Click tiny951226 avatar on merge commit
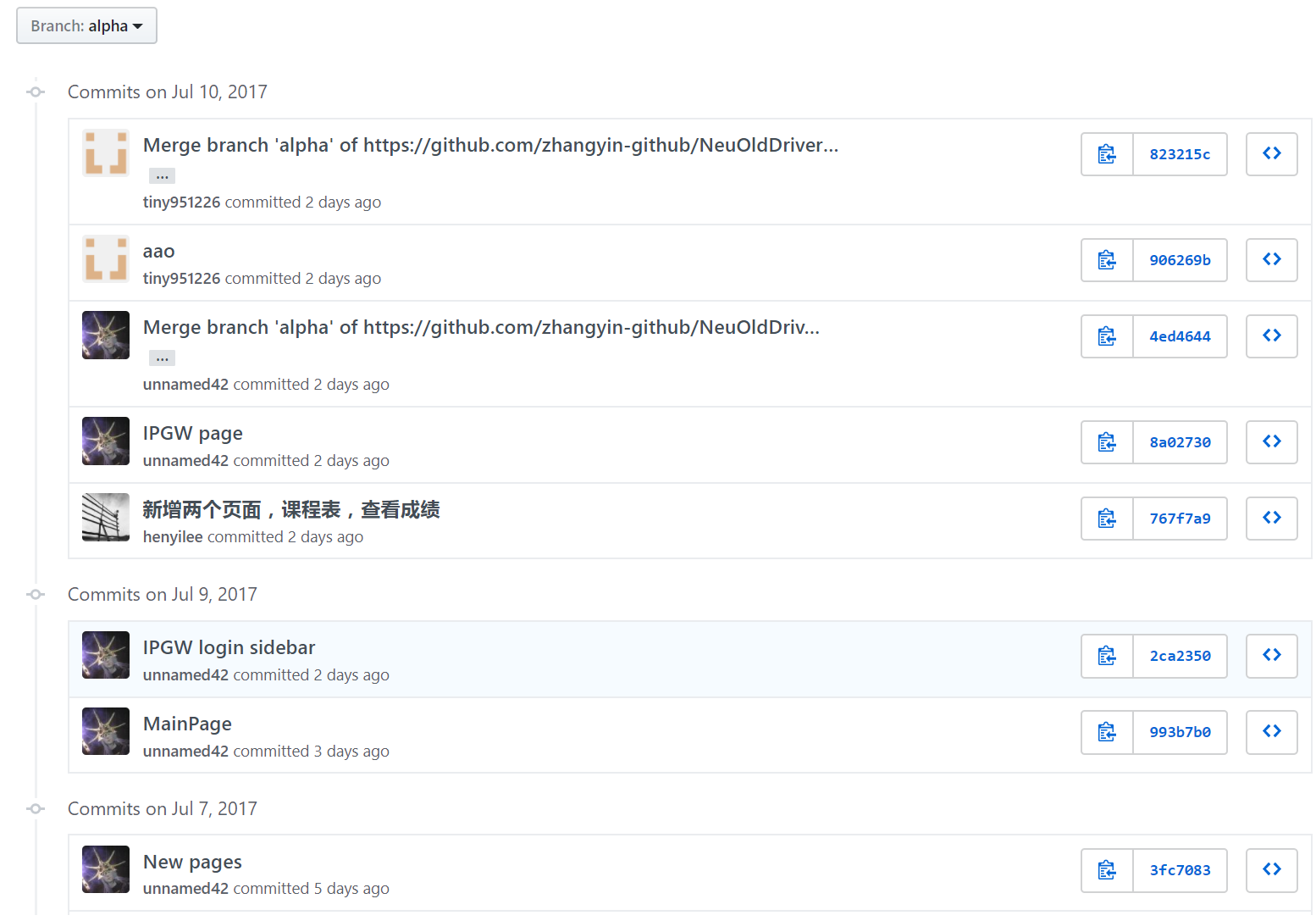Viewport: 1316px width, 921px height. [106, 153]
